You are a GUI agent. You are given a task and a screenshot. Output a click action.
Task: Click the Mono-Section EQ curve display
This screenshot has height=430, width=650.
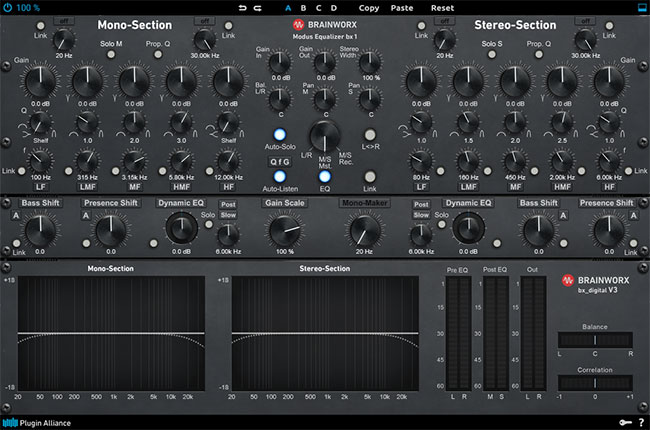pyautogui.click(x=111, y=333)
